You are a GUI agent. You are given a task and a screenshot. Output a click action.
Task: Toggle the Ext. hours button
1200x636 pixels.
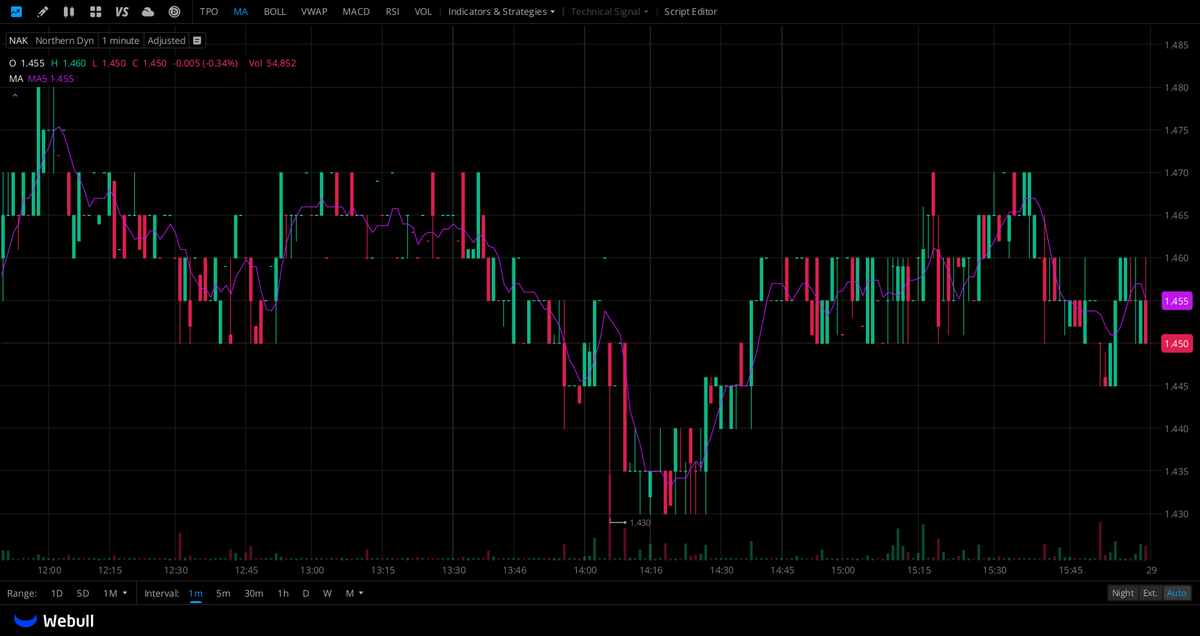[x=1151, y=593]
